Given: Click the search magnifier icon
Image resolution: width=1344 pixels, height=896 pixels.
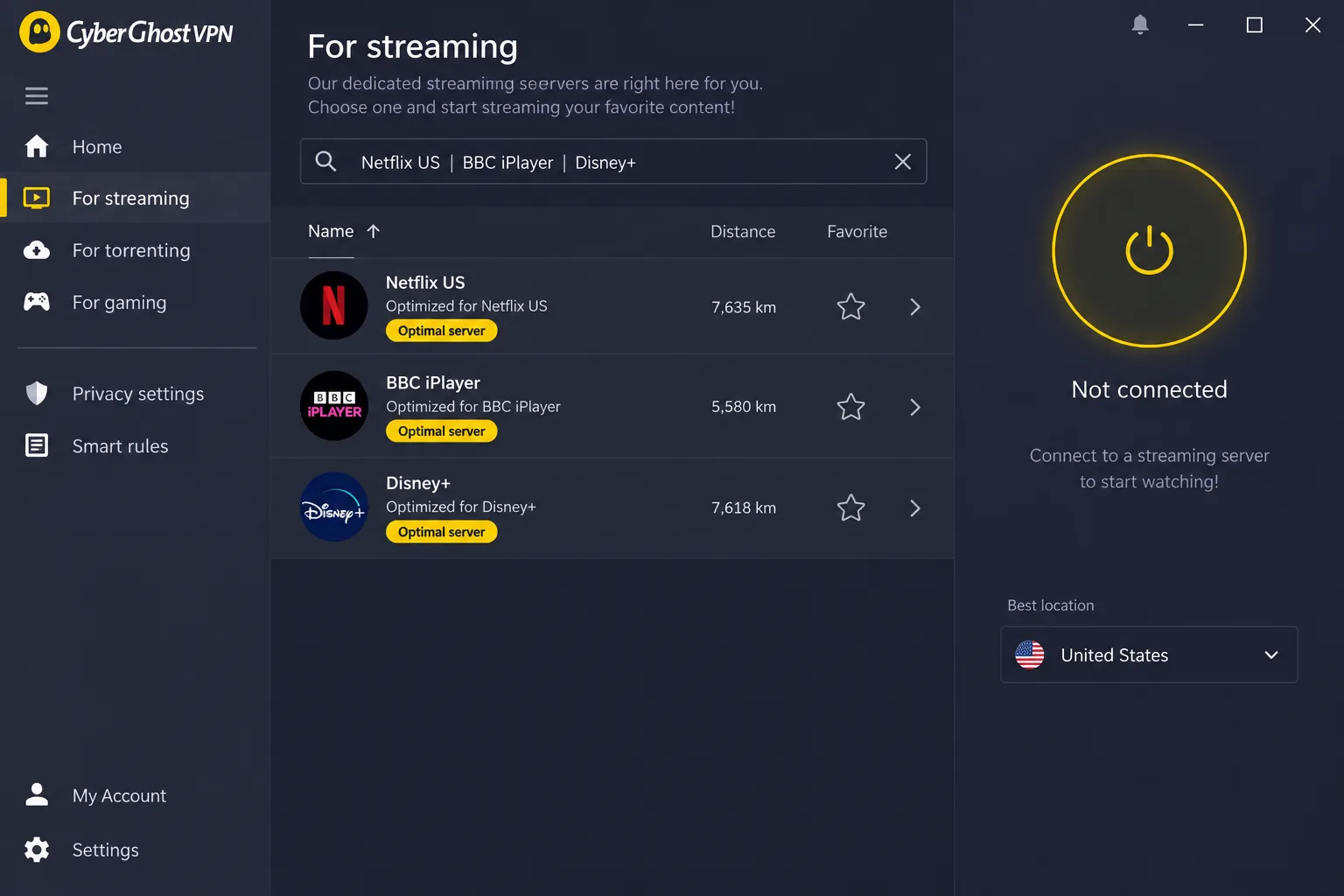Looking at the screenshot, I should tap(325, 161).
